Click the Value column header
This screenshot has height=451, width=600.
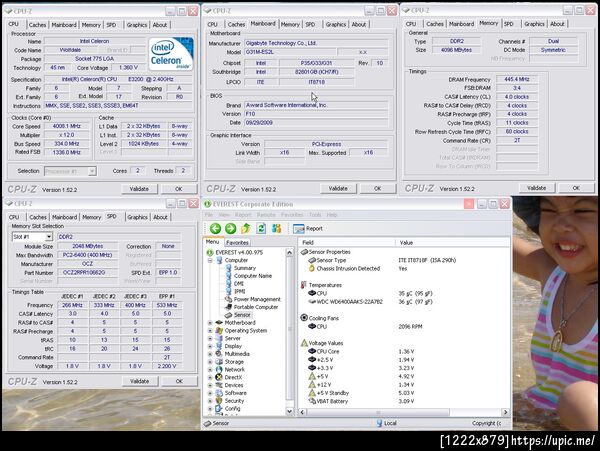(453, 243)
